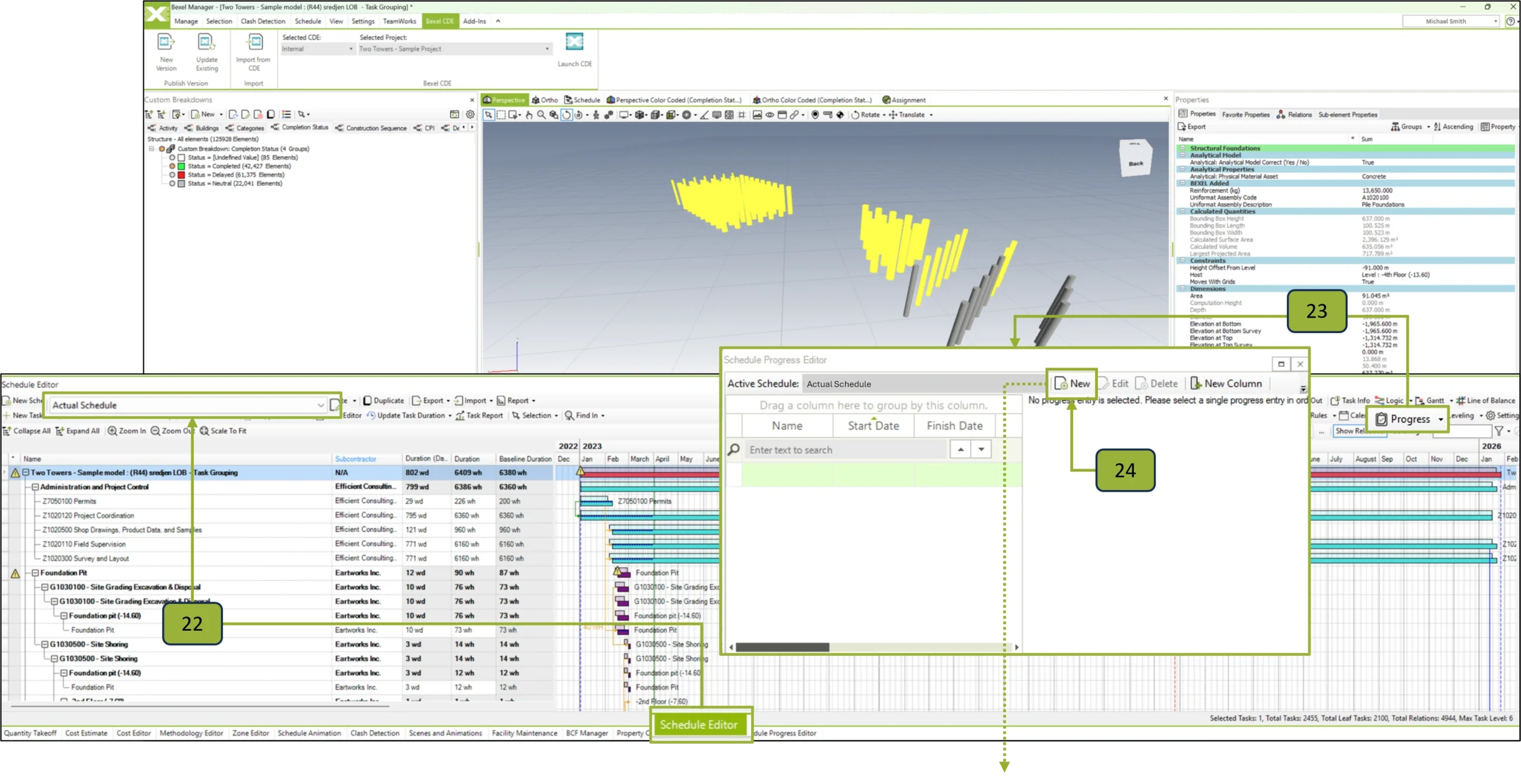
Task: Click Export in Properties panel
Action: [1191, 127]
